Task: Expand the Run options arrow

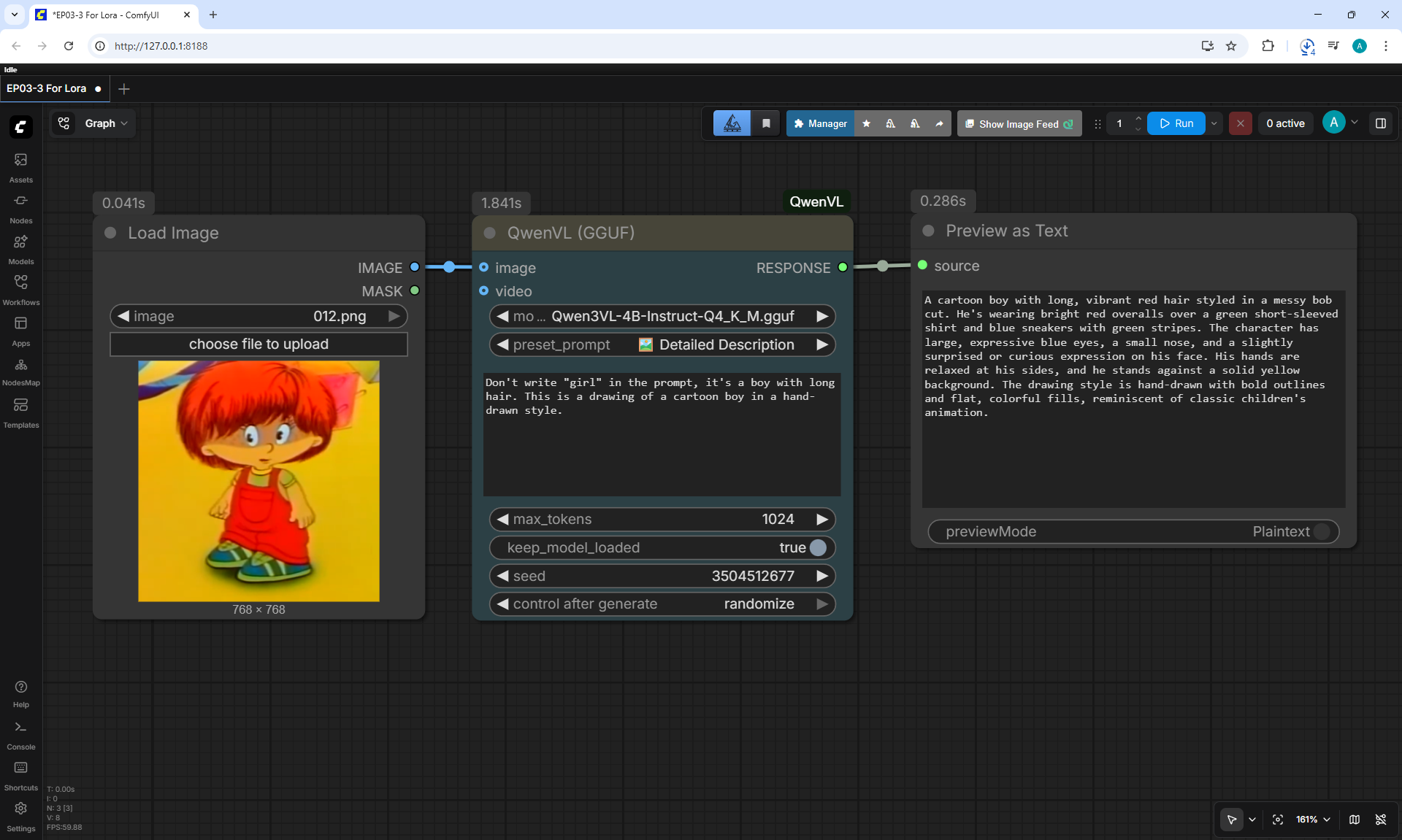Action: 1214,123
